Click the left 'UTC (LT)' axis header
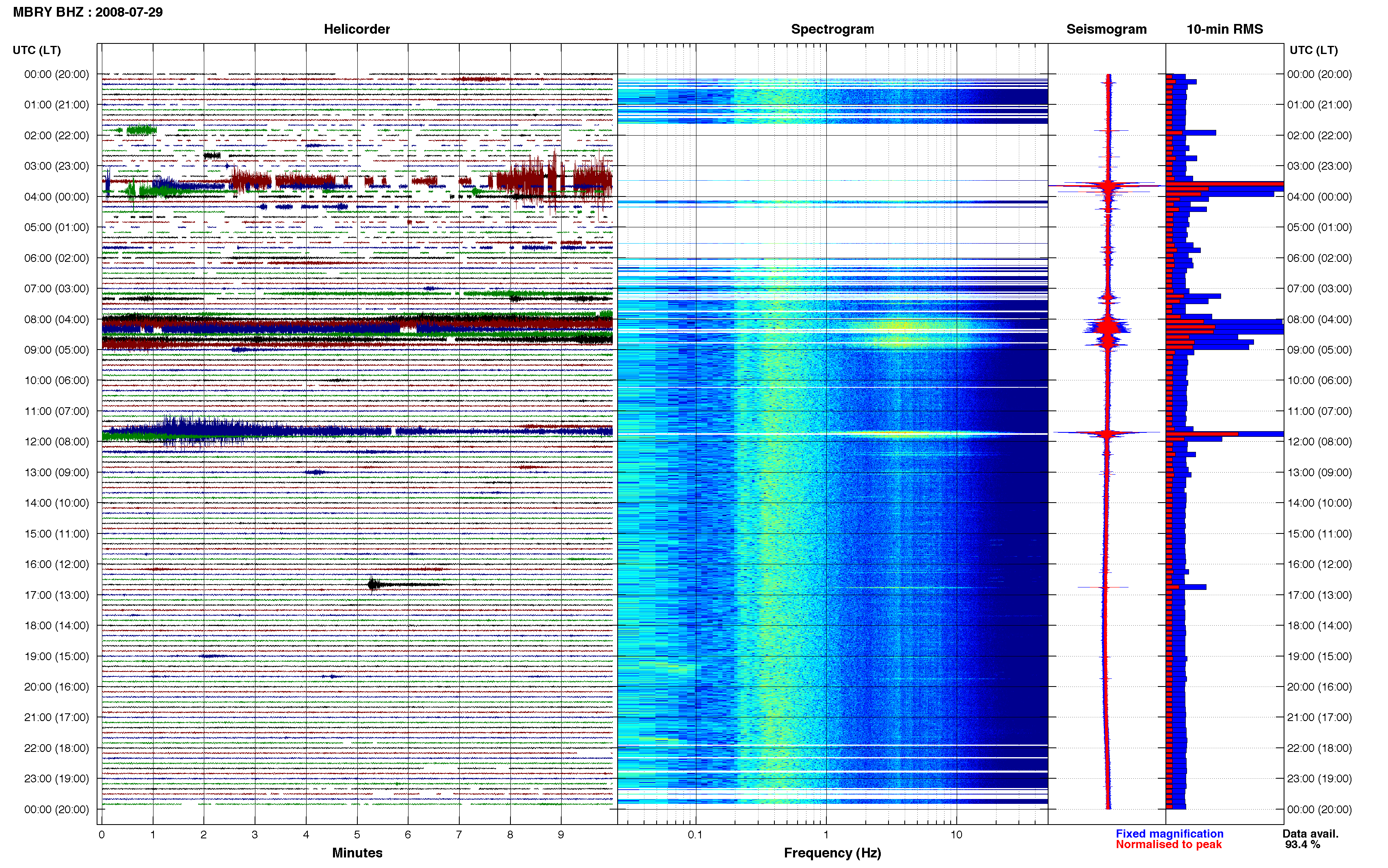This screenshot has width=1388, height=868. (x=37, y=50)
